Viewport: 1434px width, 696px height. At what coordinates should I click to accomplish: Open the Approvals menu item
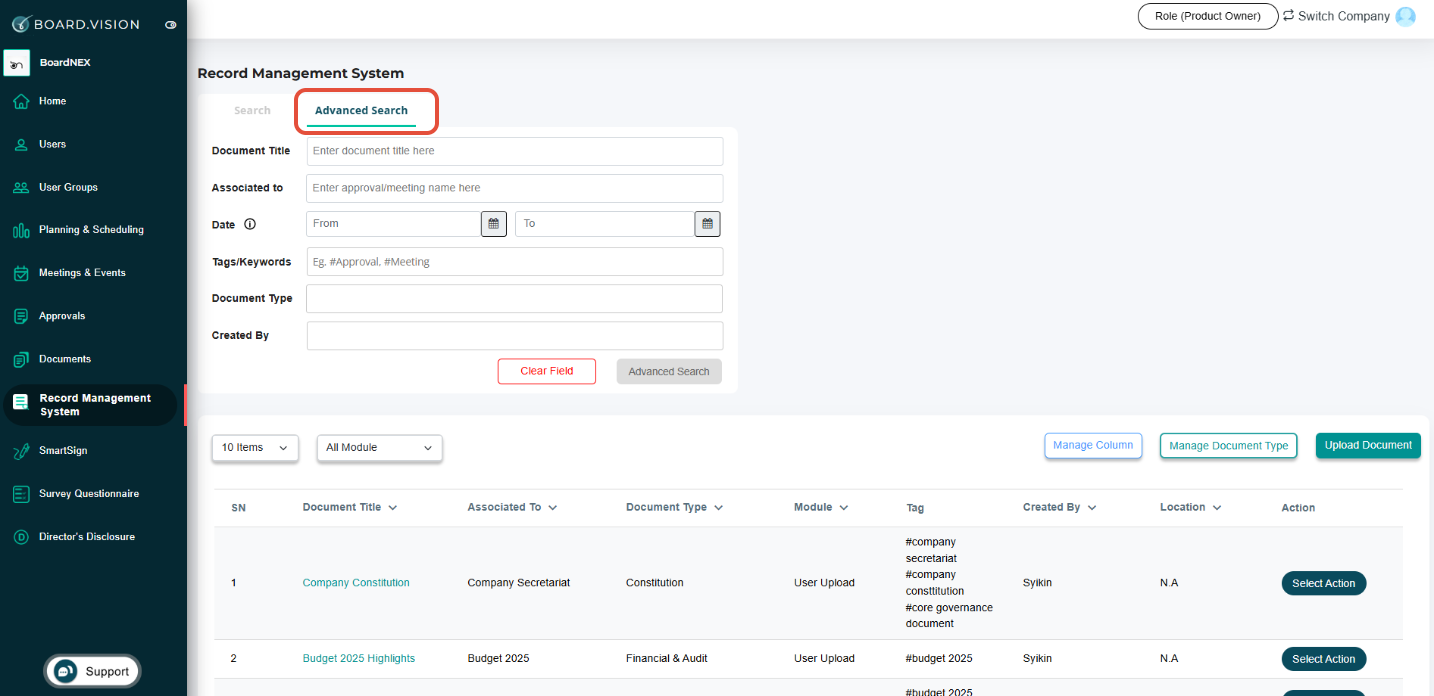click(62, 316)
